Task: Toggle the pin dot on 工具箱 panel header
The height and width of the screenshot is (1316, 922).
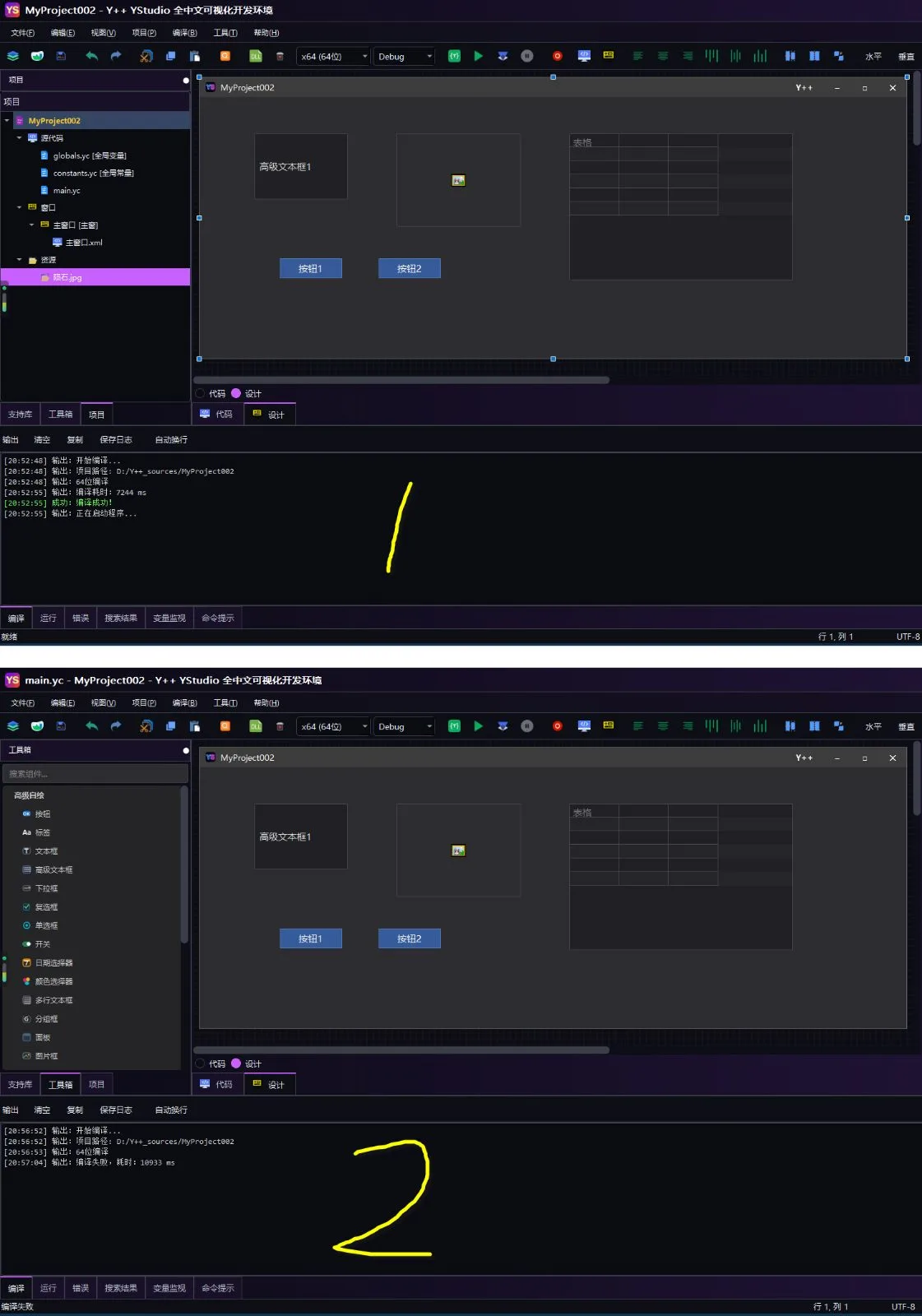Action: (186, 750)
